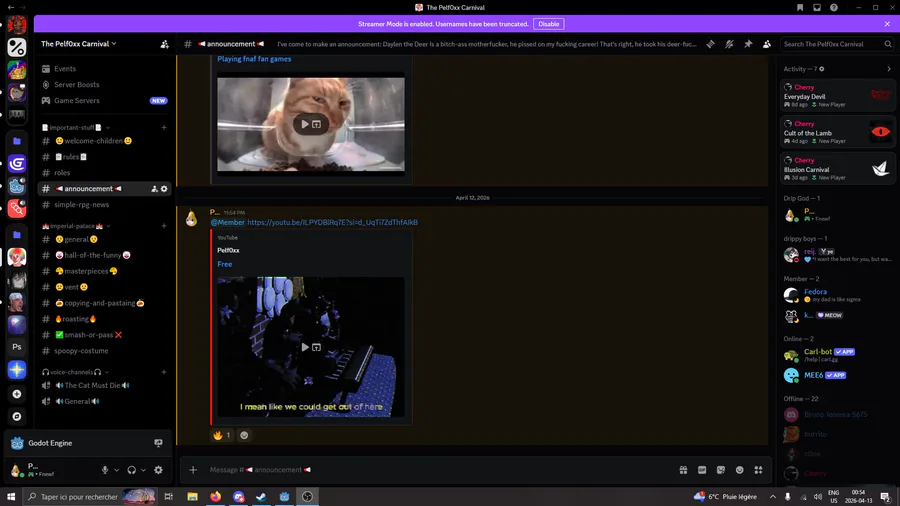Open Carl-bot member profile

click(x=837, y=355)
